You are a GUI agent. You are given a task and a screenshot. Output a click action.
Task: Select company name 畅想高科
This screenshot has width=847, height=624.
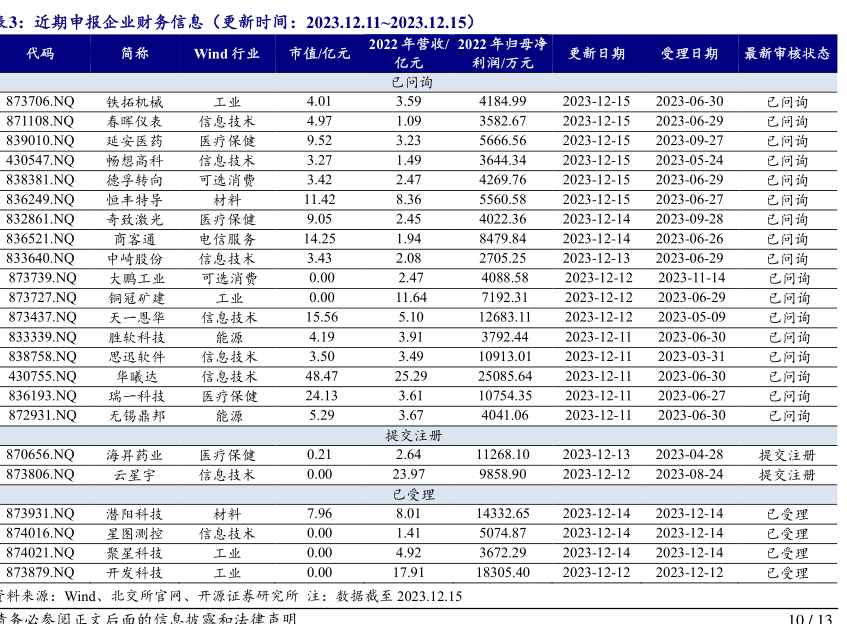(135, 161)
